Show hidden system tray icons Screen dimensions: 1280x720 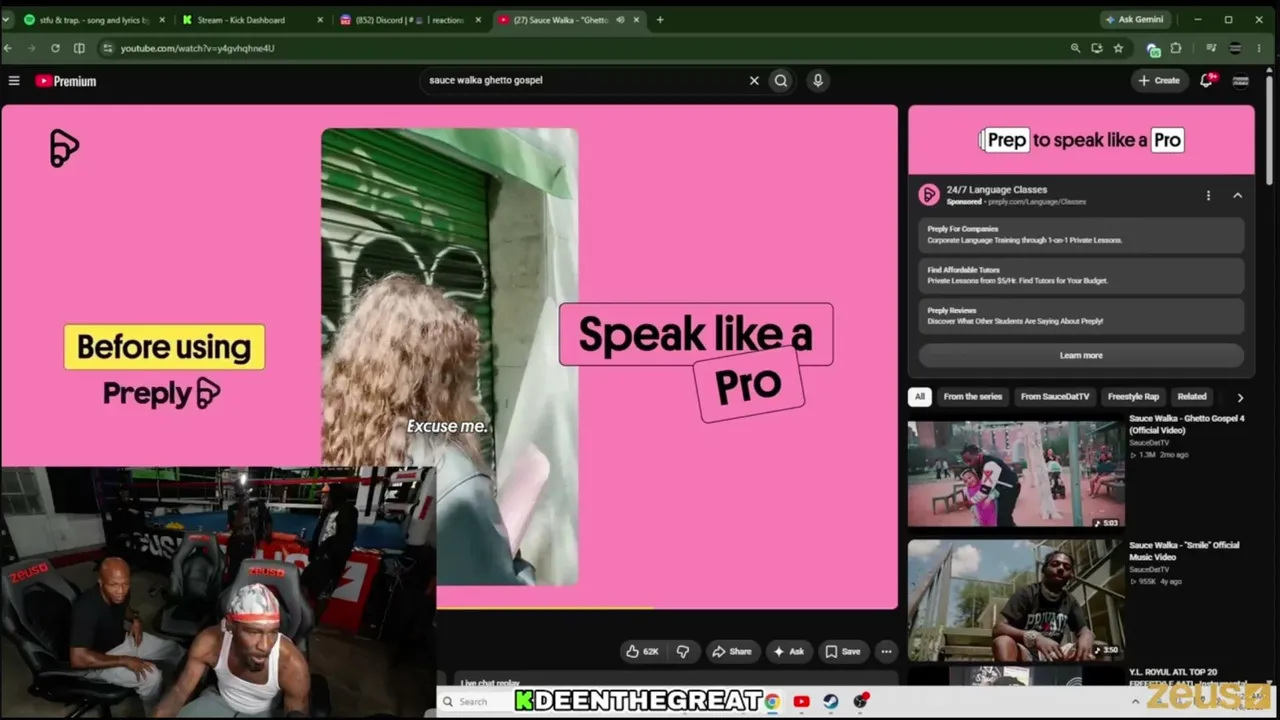pyautogui.click(x=1135, y=702)
